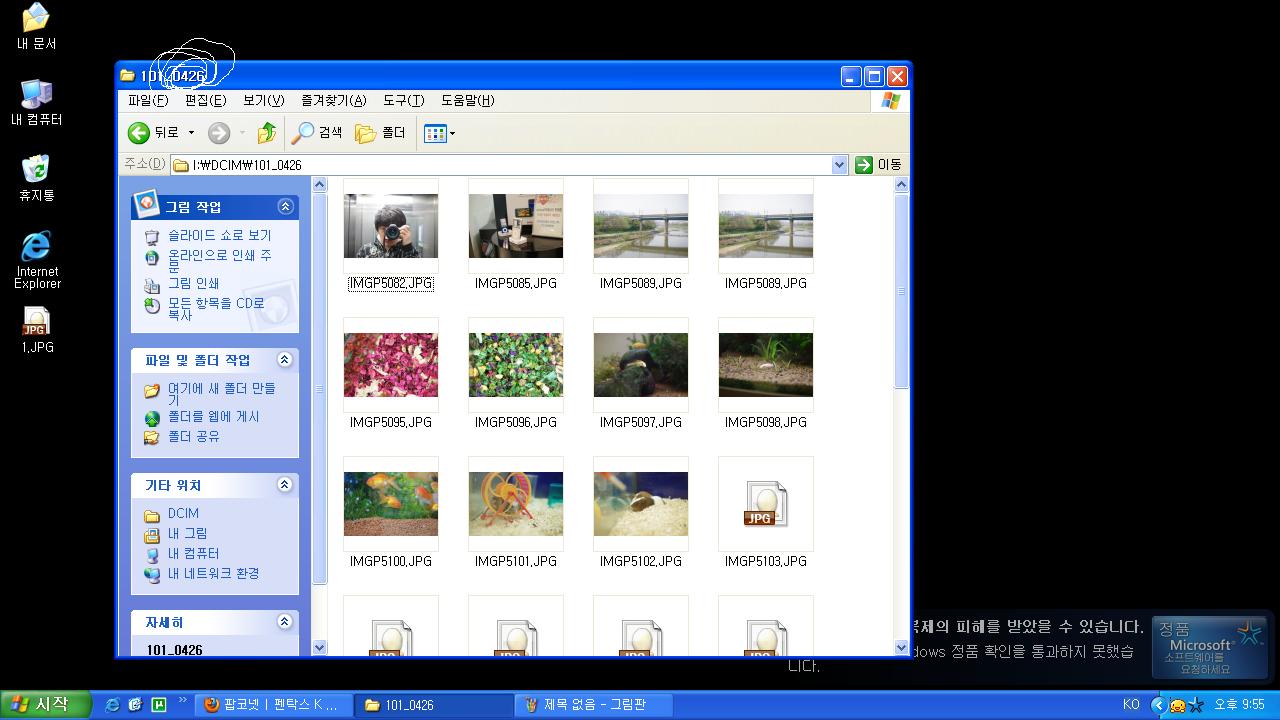This screenshot has width=1280, height=720.
Task: Open the Search magnifier tool
Action: [316, 133]
